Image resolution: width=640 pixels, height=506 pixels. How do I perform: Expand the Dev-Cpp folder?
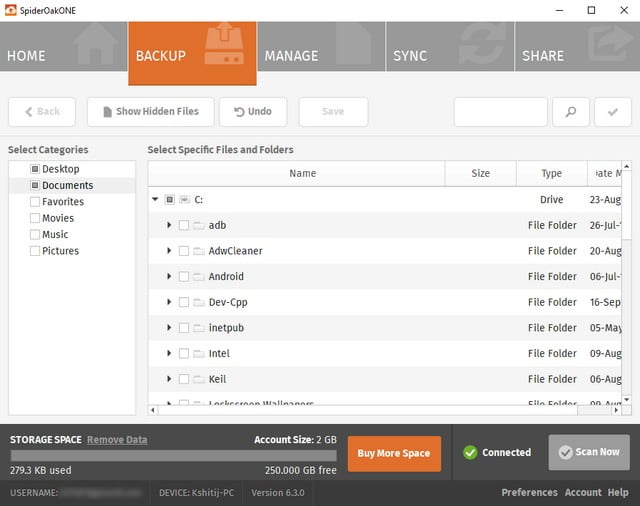169,302
